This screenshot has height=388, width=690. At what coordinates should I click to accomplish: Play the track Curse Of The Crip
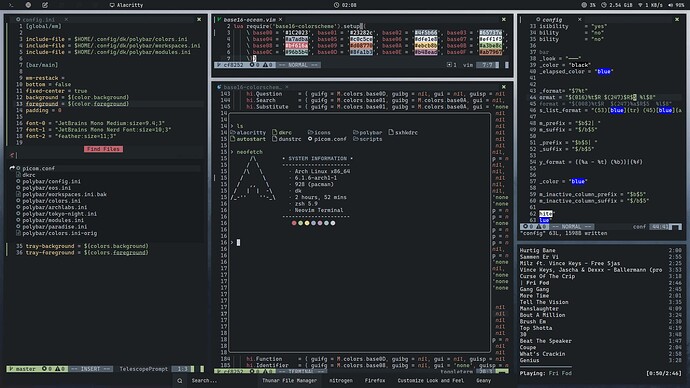547,276
